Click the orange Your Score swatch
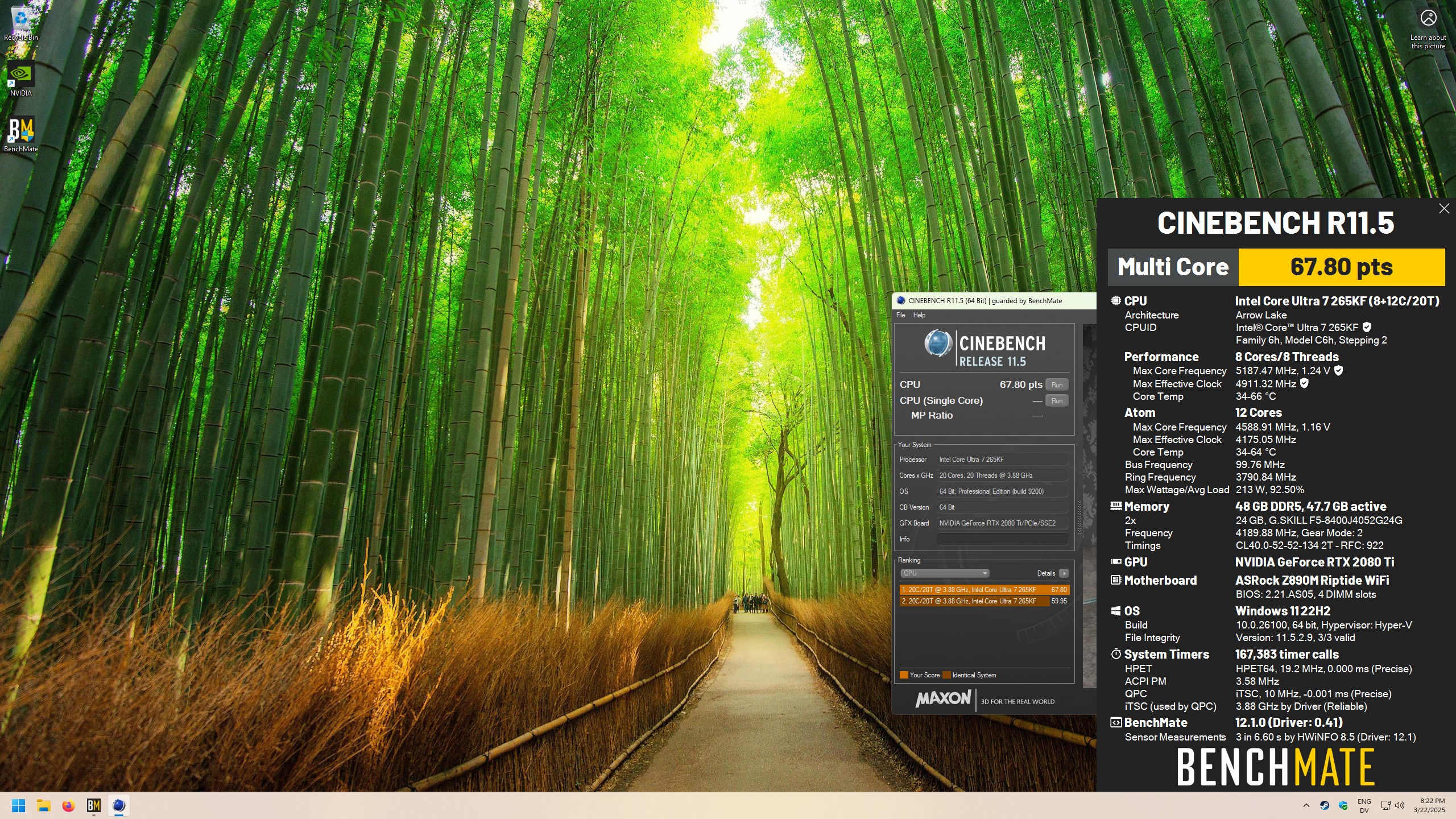 904,675
